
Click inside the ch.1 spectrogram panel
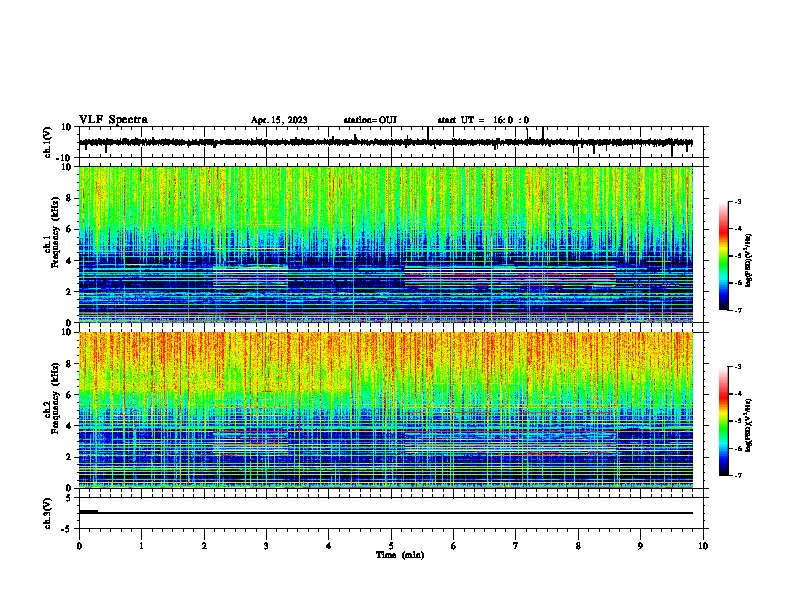coord(386,244)
